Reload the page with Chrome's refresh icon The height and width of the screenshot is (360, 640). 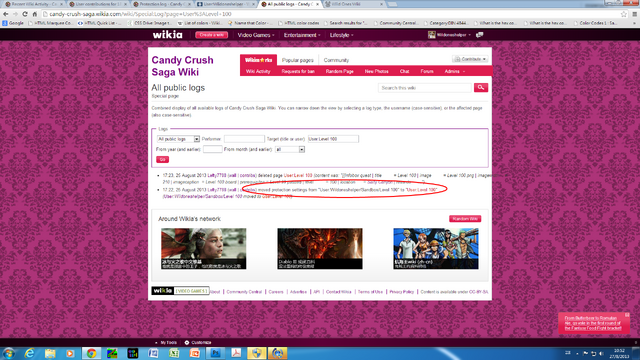[x=25, y=14]
